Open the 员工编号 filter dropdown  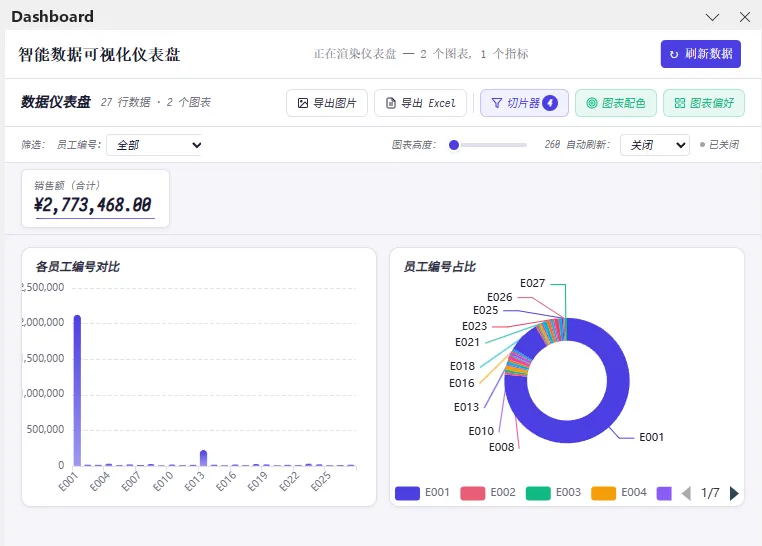(x=154, y=145)
